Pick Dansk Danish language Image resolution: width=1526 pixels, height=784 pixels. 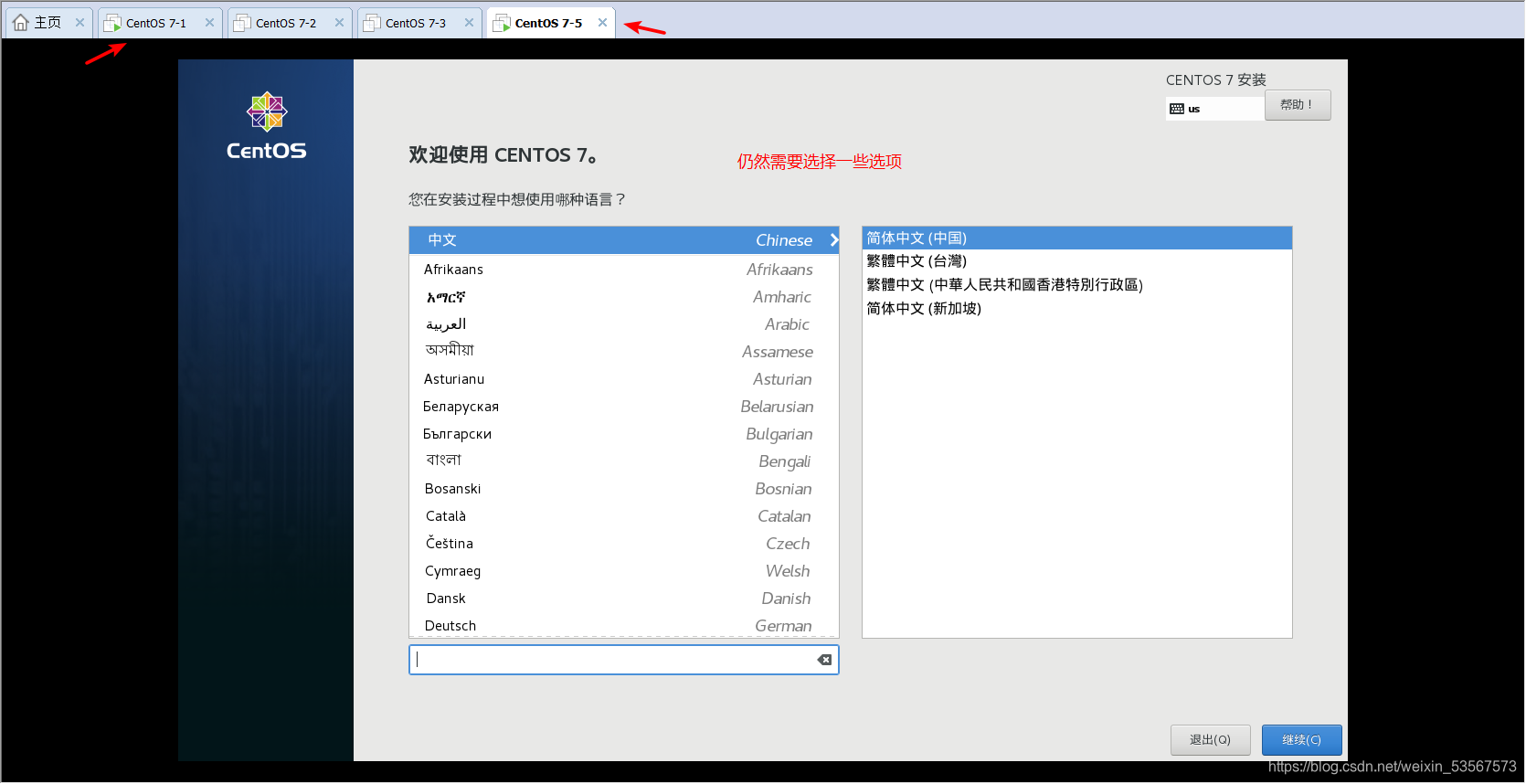pyautogui.click(x=624, y=599)
